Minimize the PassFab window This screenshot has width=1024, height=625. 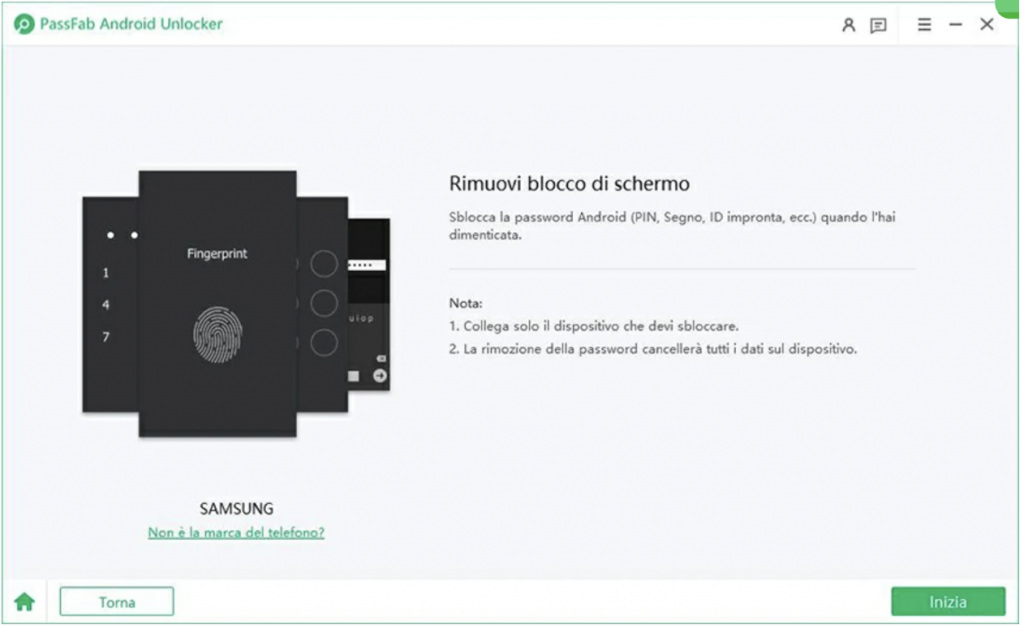tap(955, 25)
